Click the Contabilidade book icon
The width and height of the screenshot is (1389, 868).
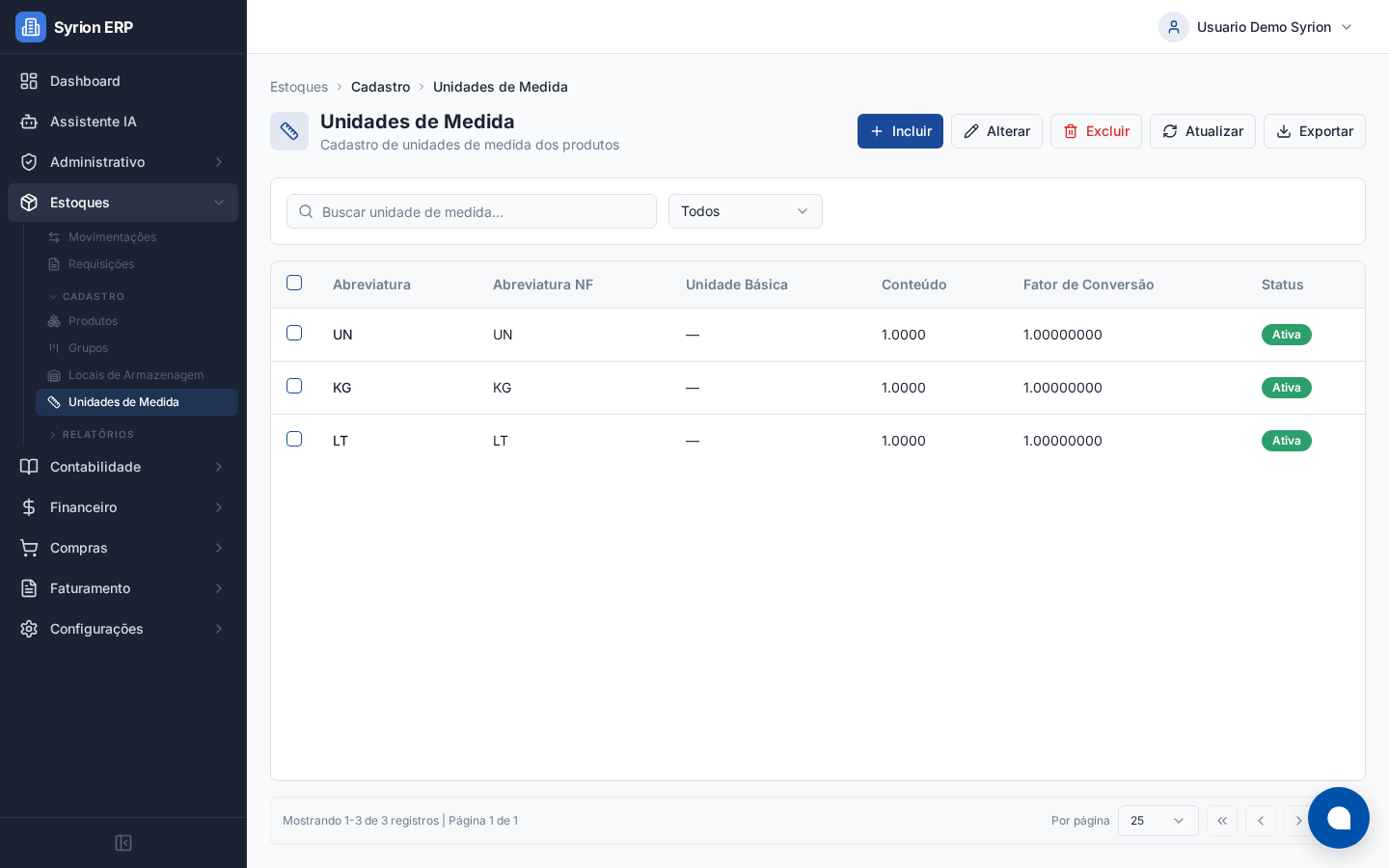coord(29,467)
